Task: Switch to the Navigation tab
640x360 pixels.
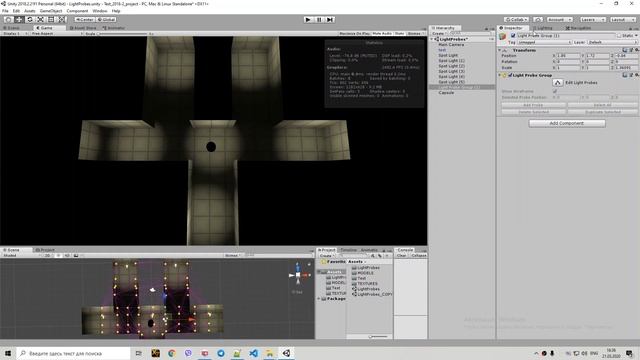Action: (x=579, y=28)
